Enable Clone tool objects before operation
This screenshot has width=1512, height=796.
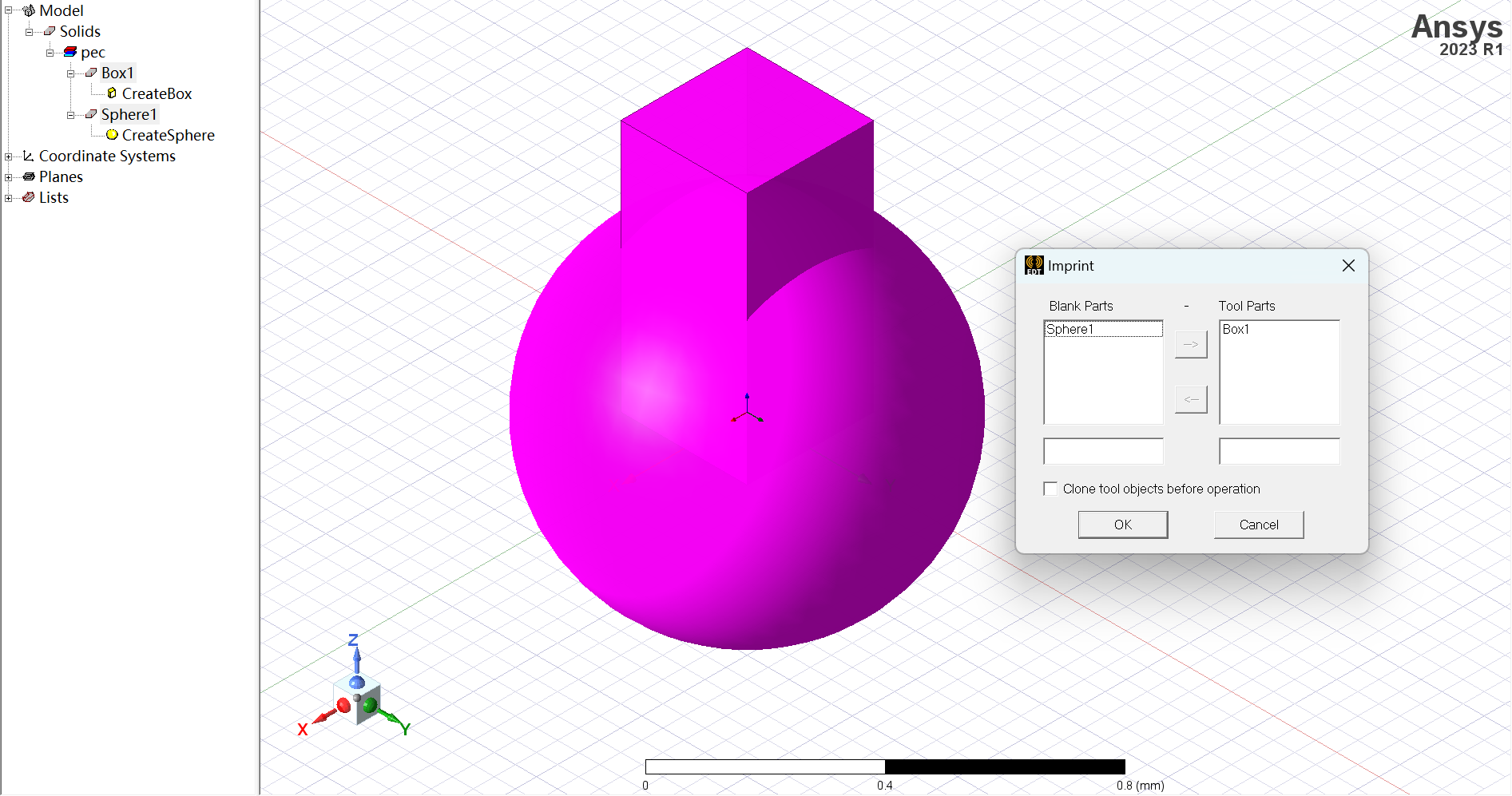pyautogui.click(x=1051, y=489)
